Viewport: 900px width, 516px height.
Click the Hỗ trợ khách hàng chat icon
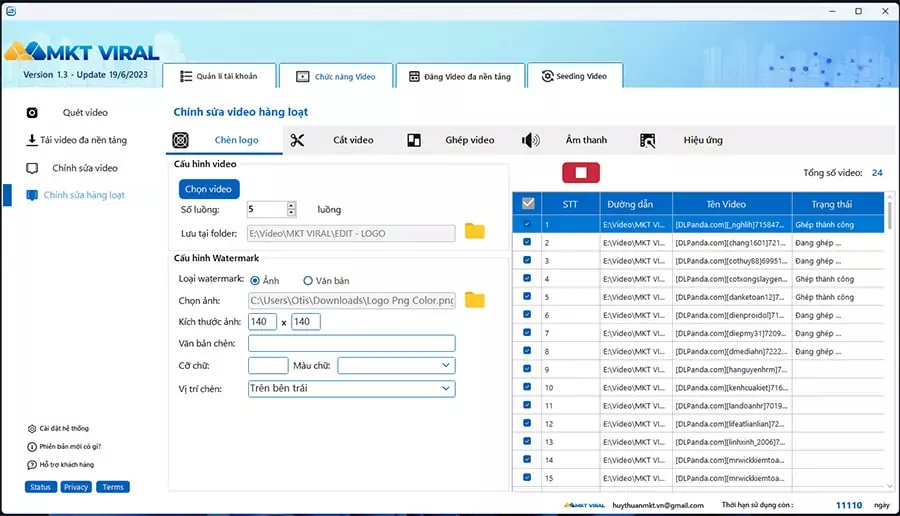coord(32,465)
